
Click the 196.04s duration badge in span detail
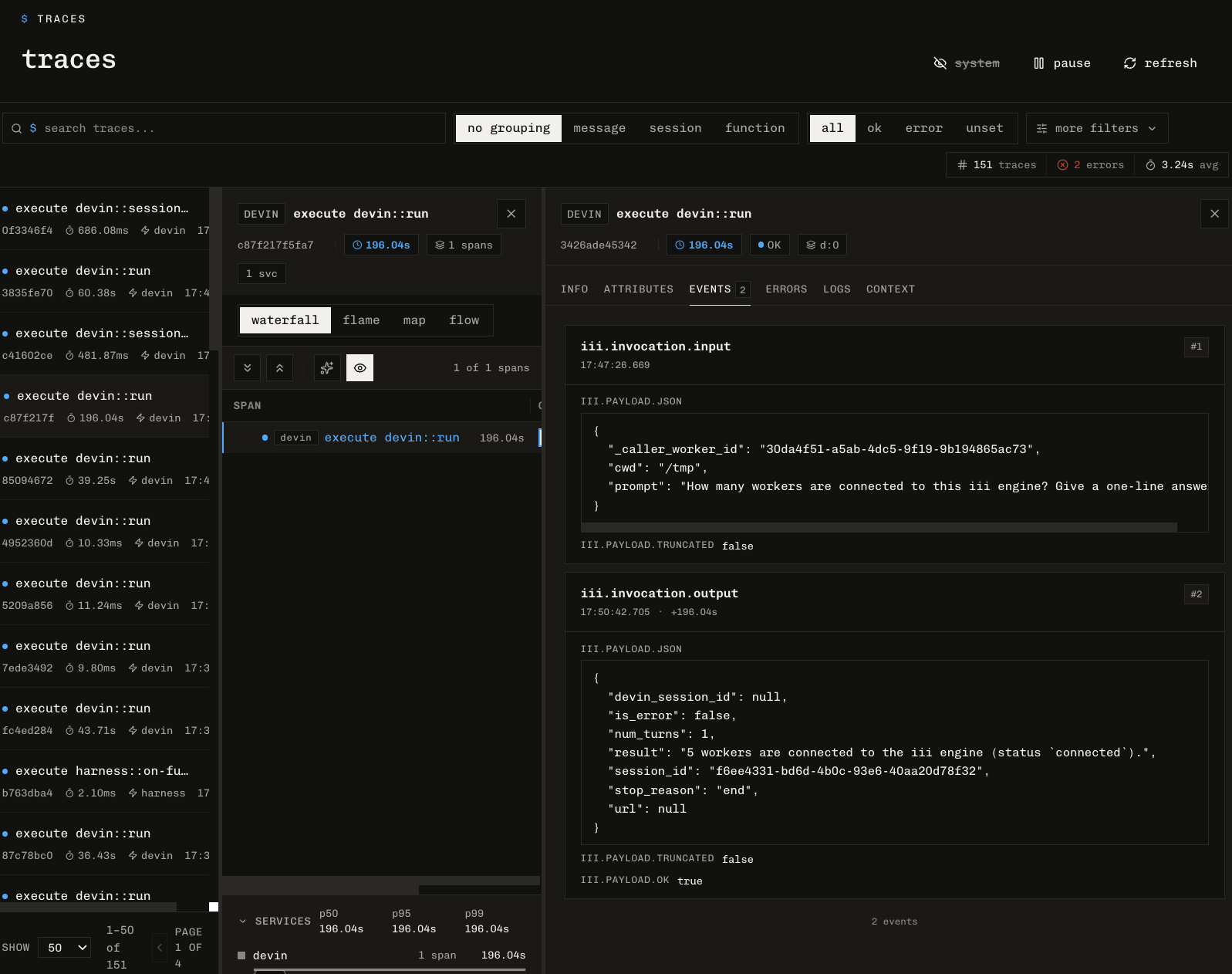[x=704, y=245]
